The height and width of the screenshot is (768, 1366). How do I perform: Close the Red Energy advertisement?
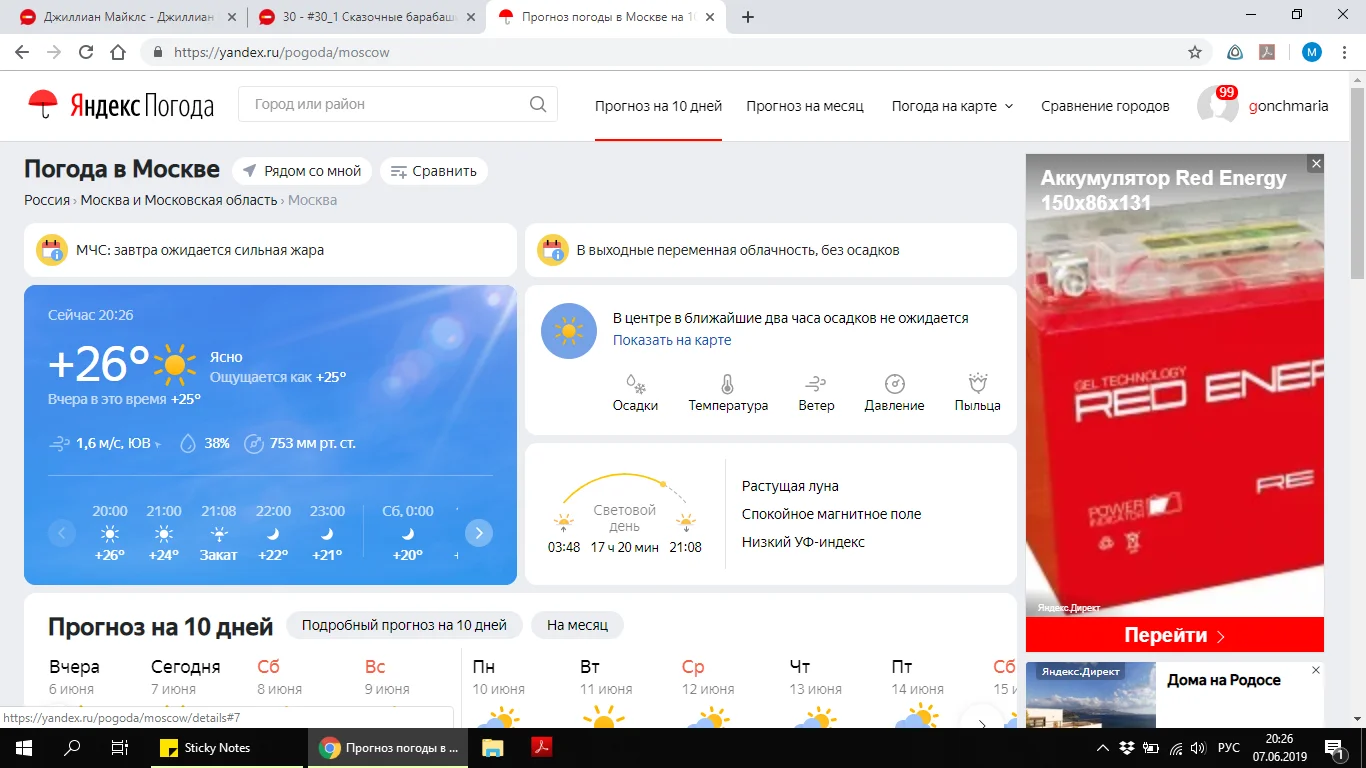tap(1316, 163)
